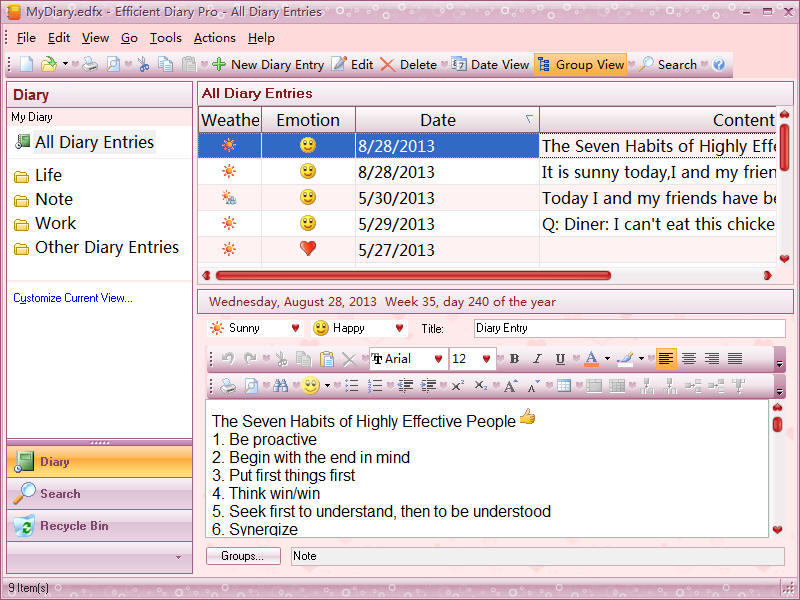This screenshot has height=600, width=800.
Task: Click the insert table icon
Action: tap(564, 386)
